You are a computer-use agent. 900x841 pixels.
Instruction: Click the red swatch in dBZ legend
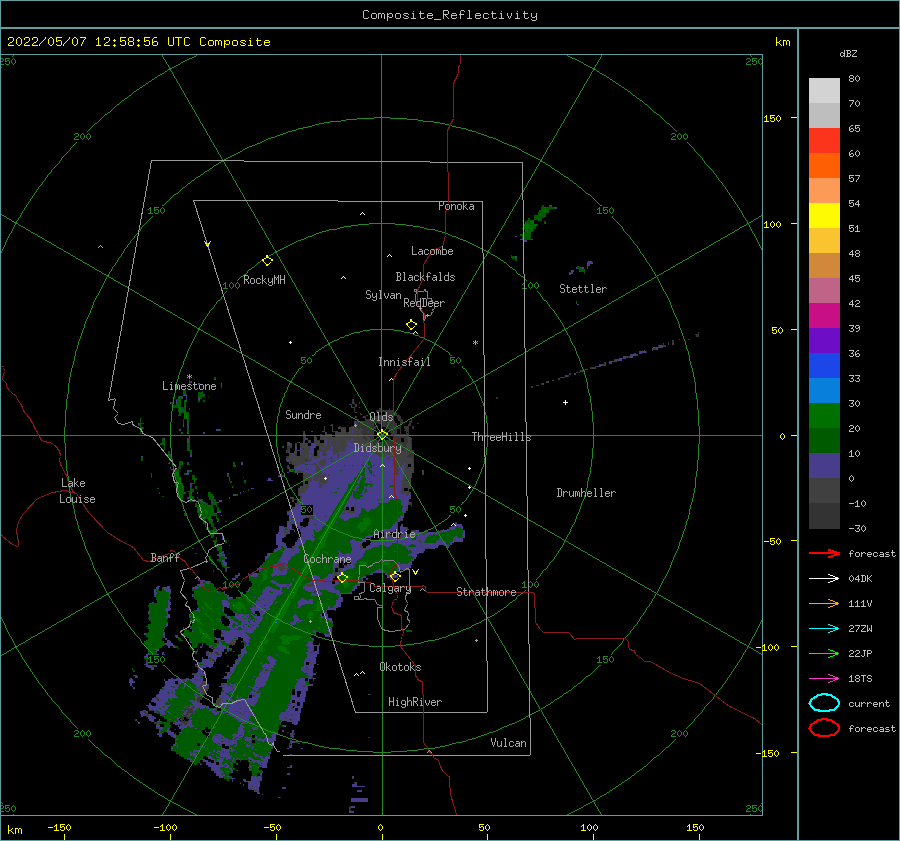(x=824, y=141)
